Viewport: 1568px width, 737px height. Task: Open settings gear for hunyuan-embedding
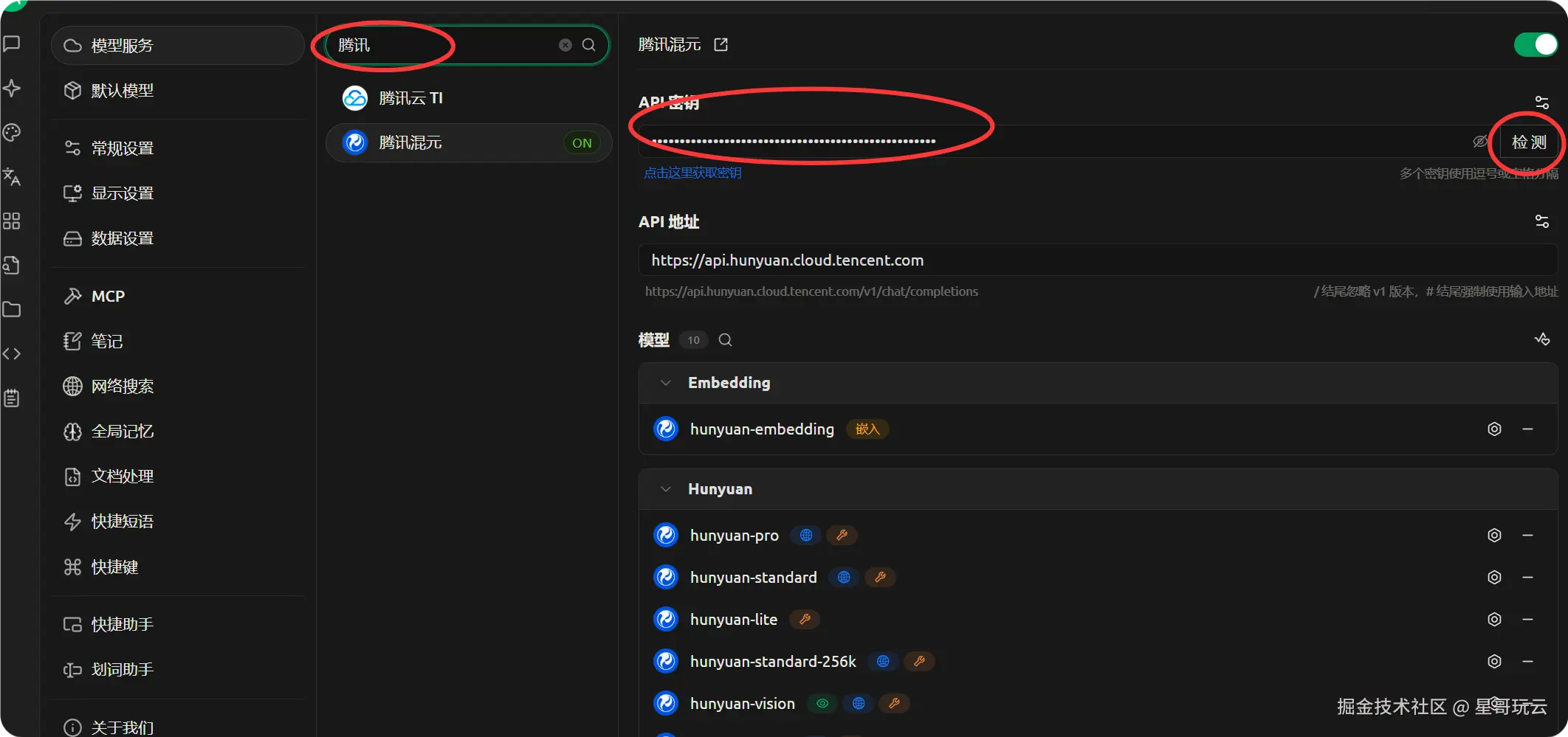[x=1494, y=429]
